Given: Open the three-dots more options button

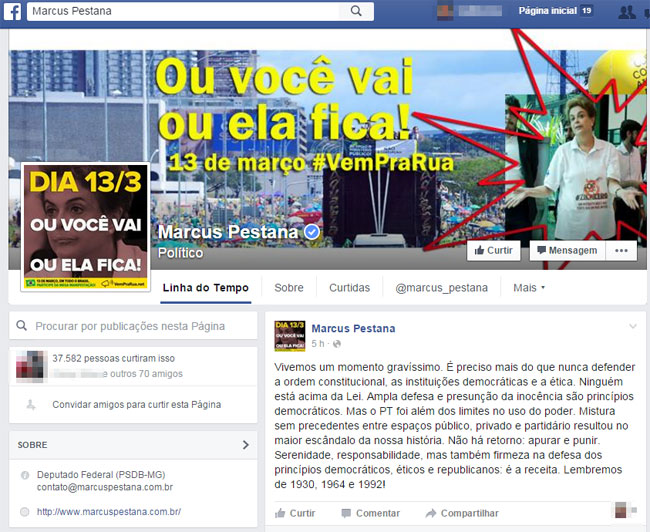Looking at the screenshot, I should point(621,250).
